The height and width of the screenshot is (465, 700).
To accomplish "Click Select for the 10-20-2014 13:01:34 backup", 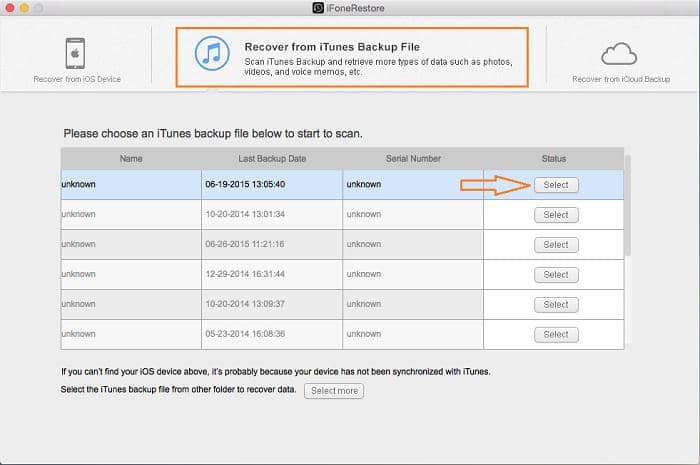I will [x=556, y=215].
